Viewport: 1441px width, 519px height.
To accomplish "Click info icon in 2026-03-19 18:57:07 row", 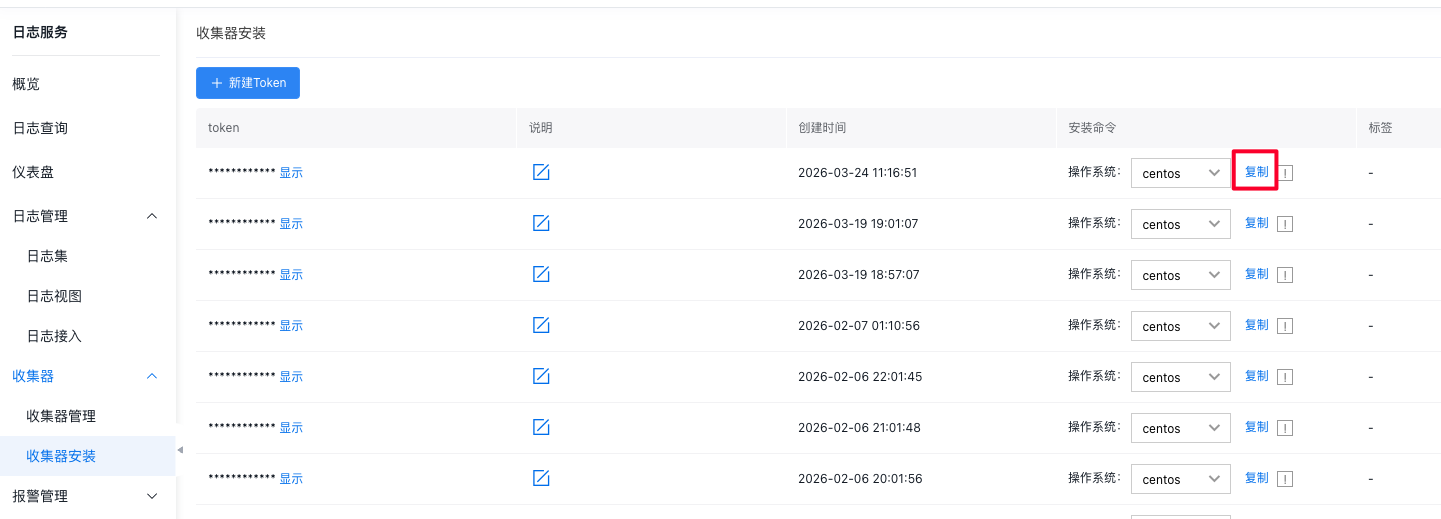I will coord(1286,275).
